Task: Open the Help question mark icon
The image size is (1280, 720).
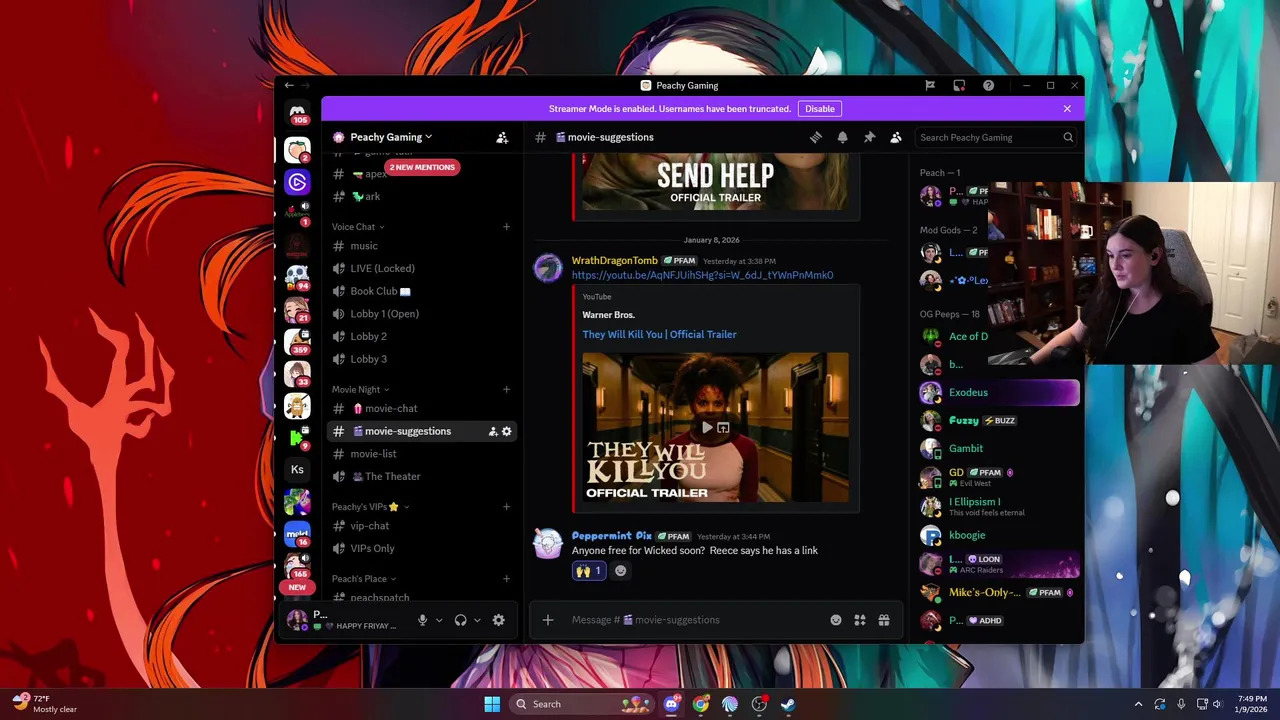Action: [x=988, y=85]
